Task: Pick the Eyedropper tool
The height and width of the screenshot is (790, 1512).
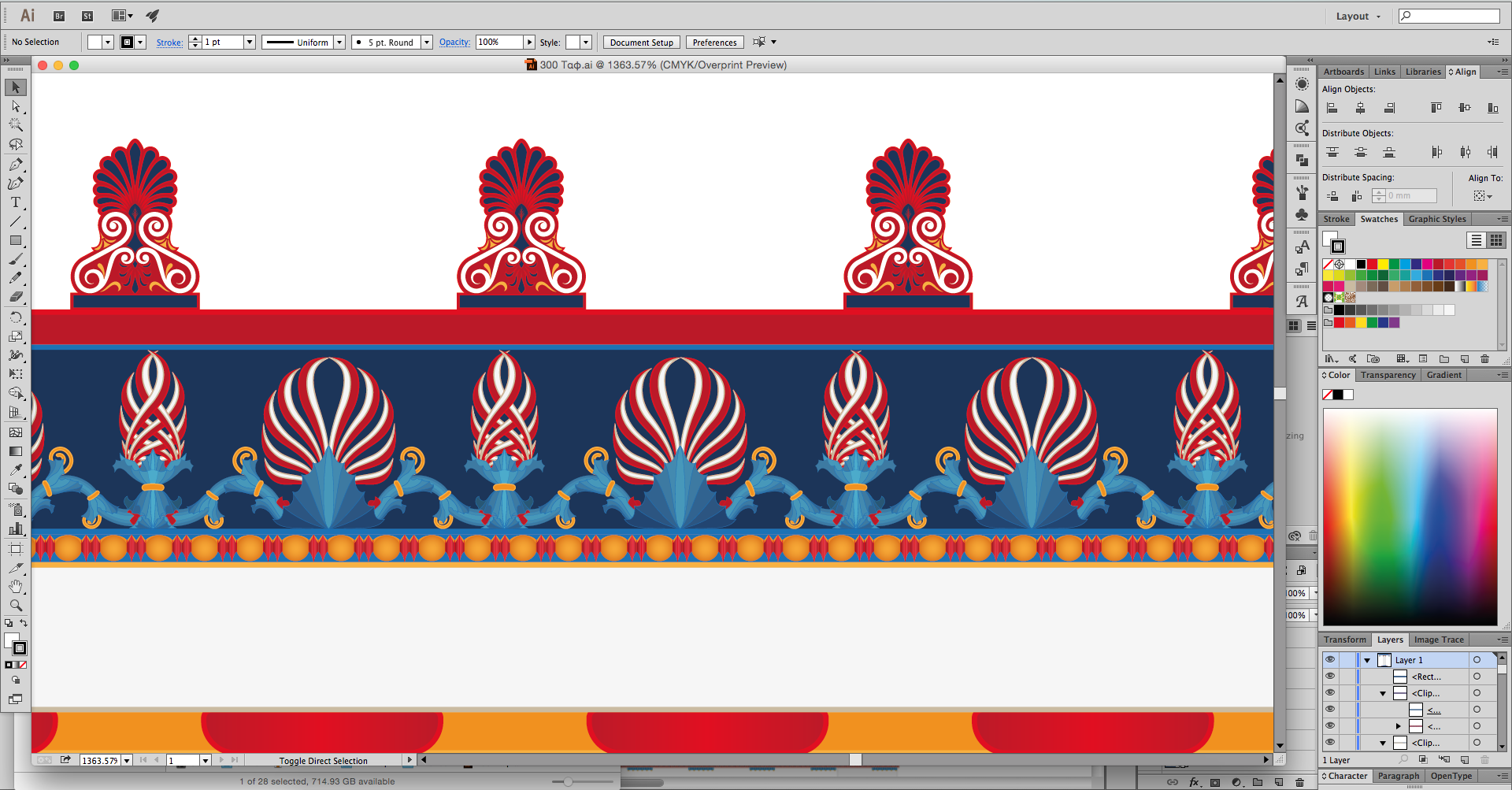Action: pyautogui.click(x=16, y=469)
